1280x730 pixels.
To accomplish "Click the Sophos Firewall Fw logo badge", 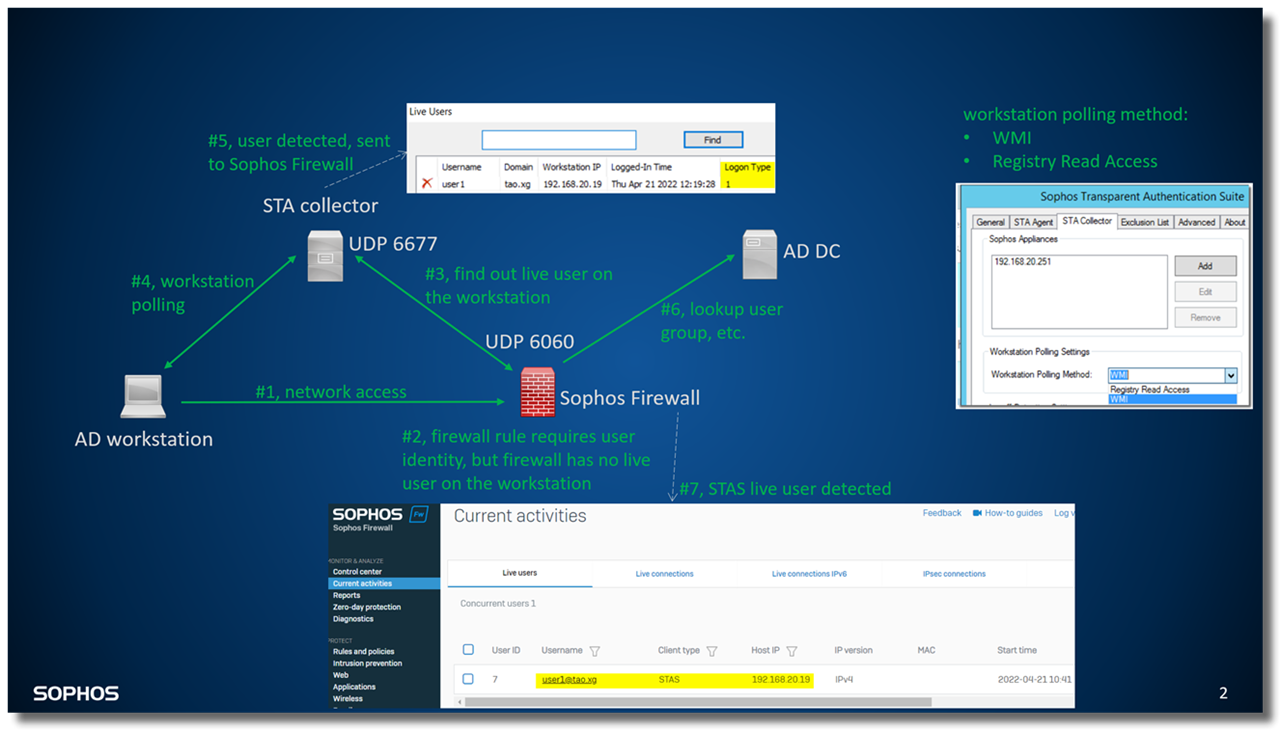I will tap(420, 515).
